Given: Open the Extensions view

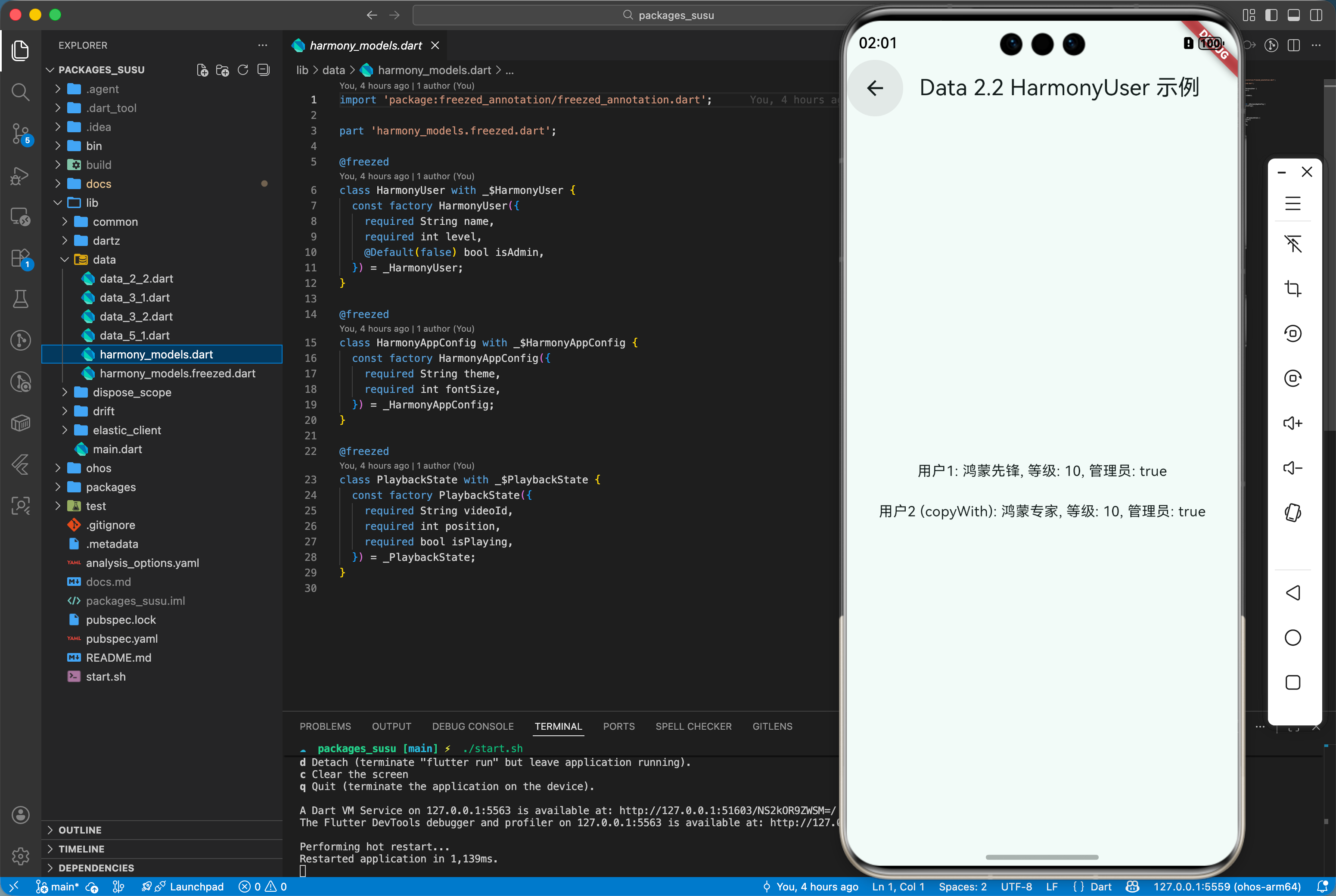Looking at the screenshot, I should pos(21,258).
